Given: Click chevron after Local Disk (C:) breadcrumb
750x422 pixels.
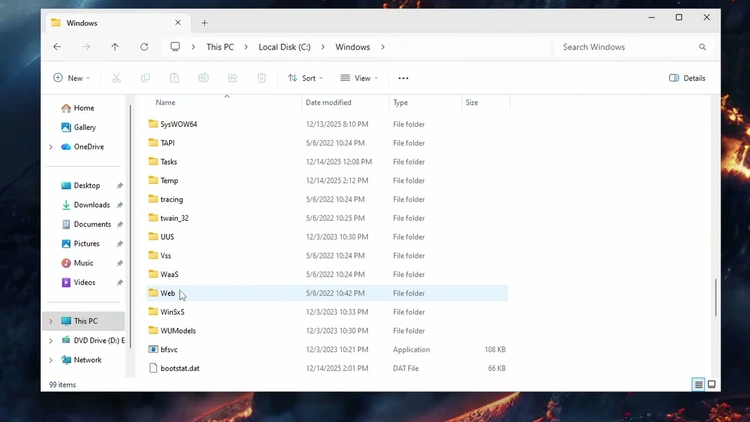Looking at the screenshot, I should point(323,47).
